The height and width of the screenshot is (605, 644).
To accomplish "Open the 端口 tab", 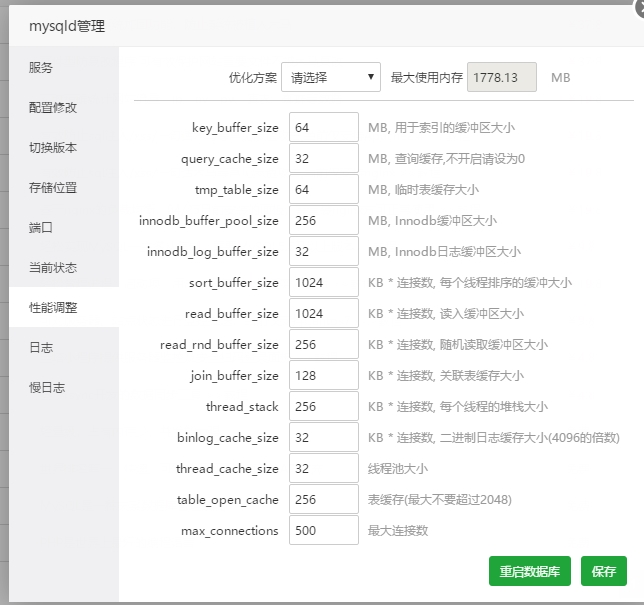I will (x=64, y=227).
